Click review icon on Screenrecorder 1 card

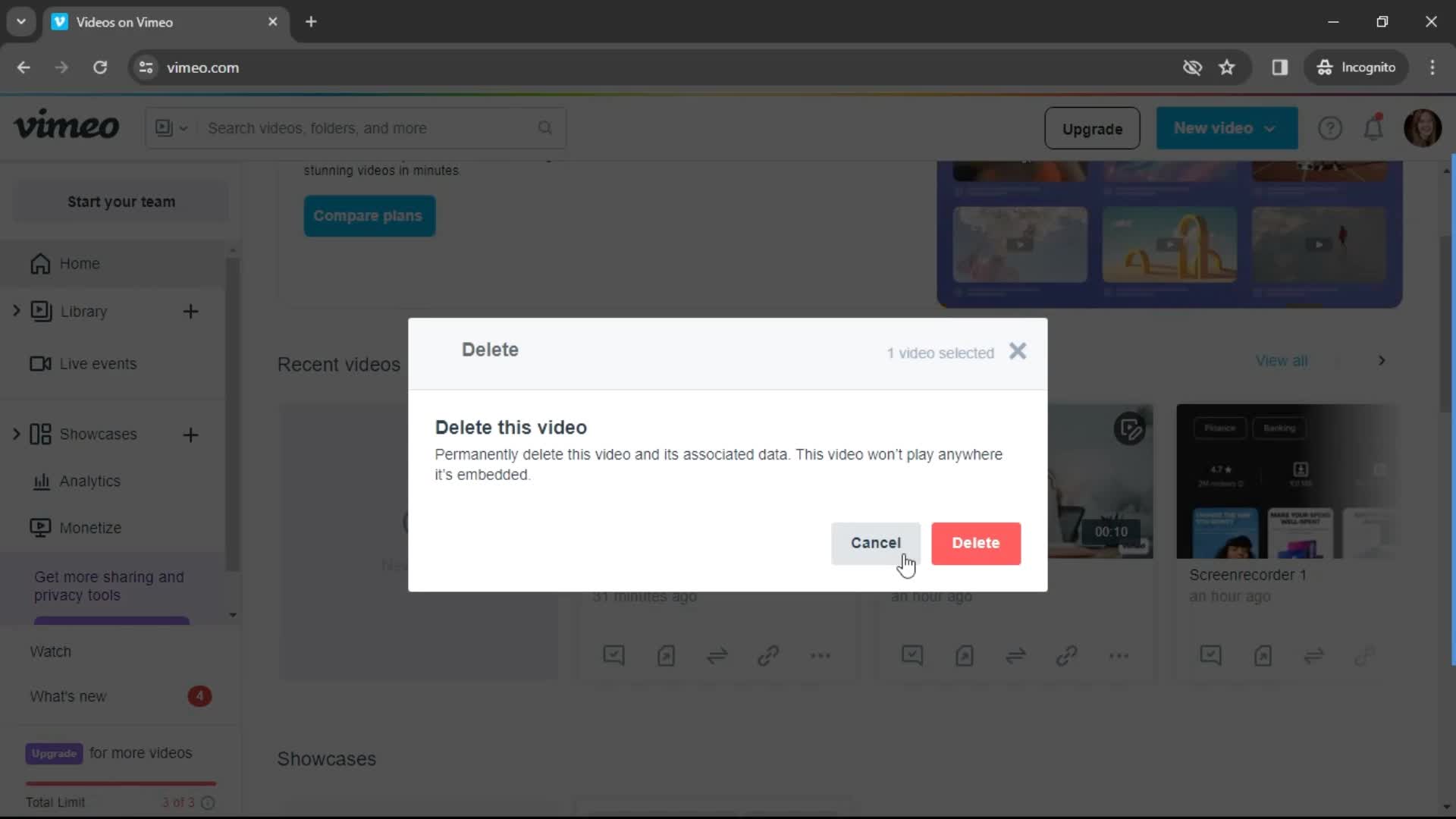(x=1211, y=656)
